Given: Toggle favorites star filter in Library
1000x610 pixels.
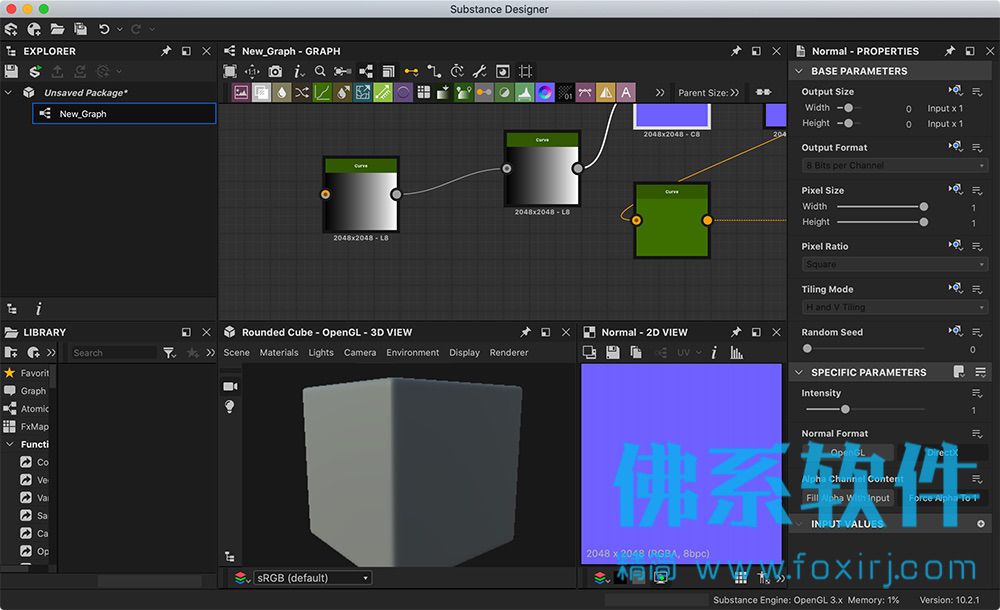Looking at the screenshot, I should coord(192,352).
